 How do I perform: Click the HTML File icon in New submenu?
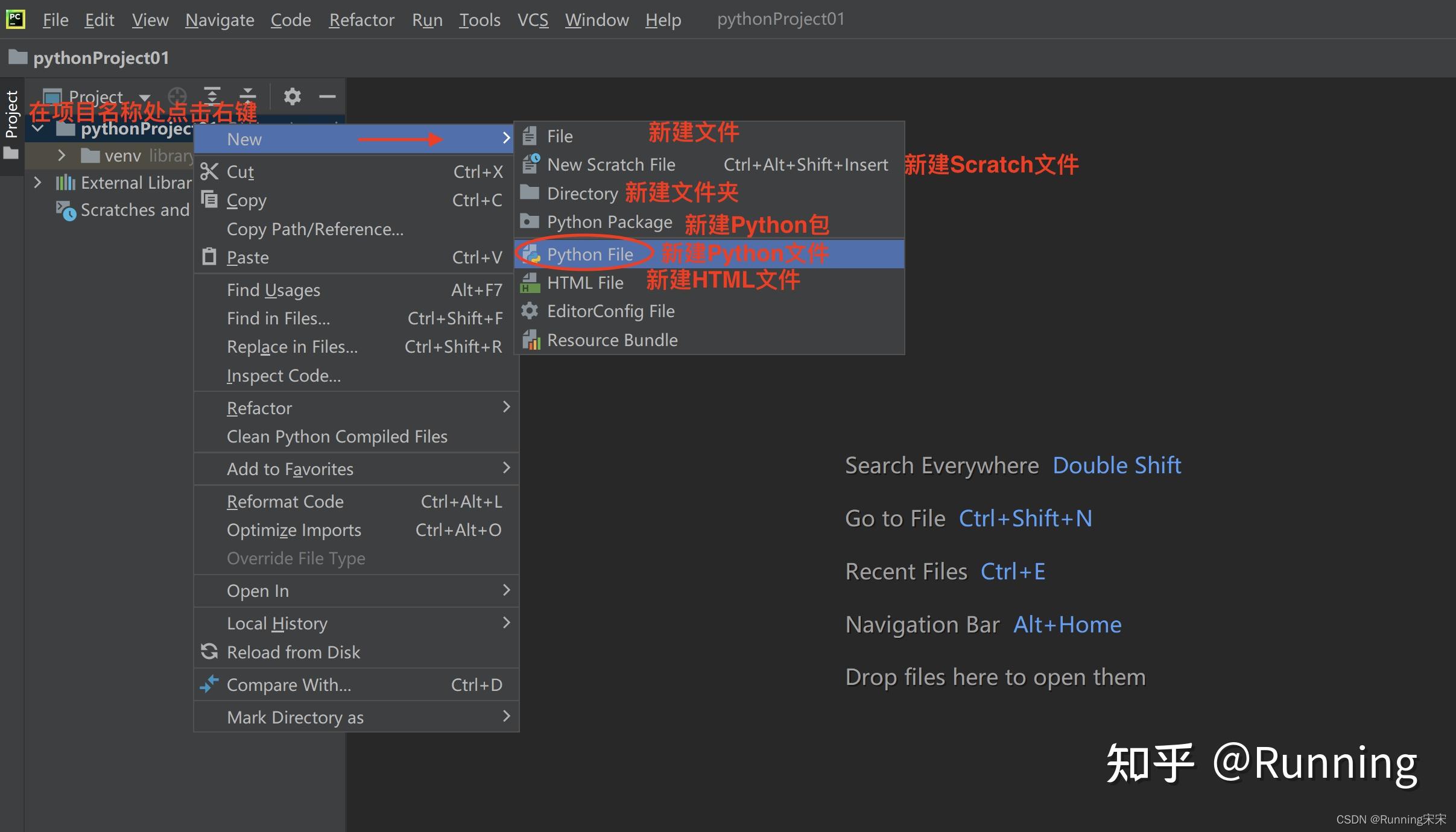pyautogui.click(x=530, y=282)
